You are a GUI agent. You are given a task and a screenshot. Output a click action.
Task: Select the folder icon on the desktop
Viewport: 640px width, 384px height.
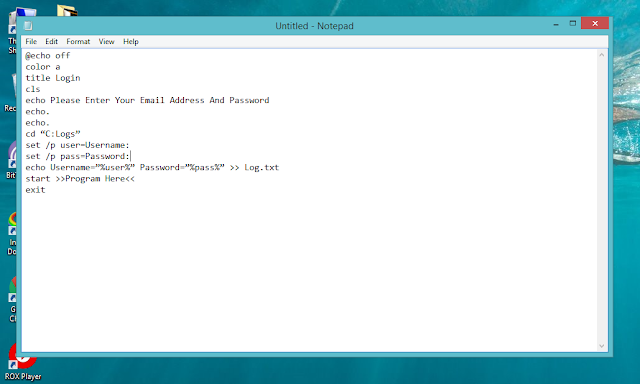pyautogui.click(x=67, y=10)
